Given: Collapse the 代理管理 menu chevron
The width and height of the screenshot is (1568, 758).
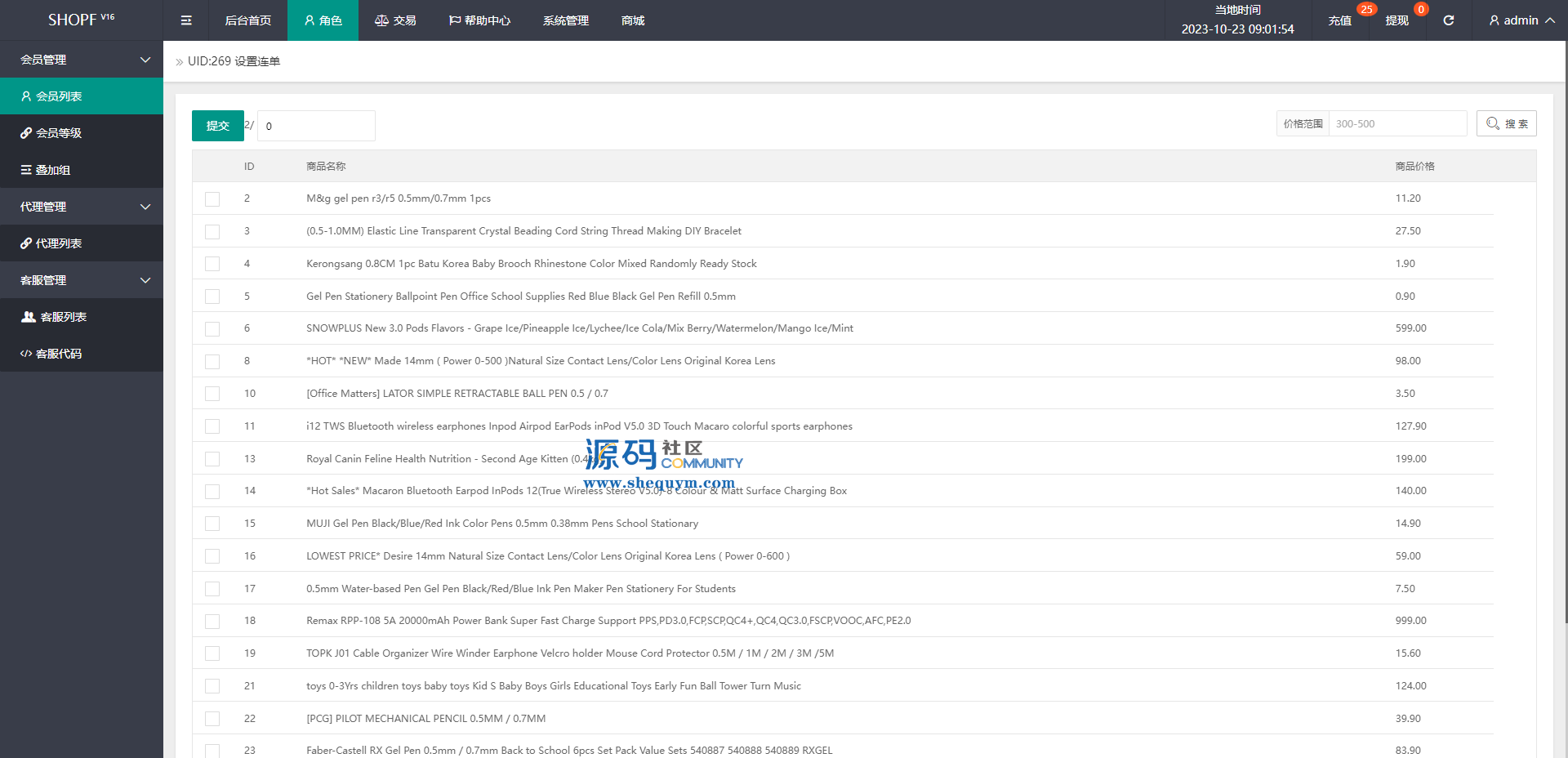Looking at the screenshot, I should pyautogui.click(x=145, y=207).
